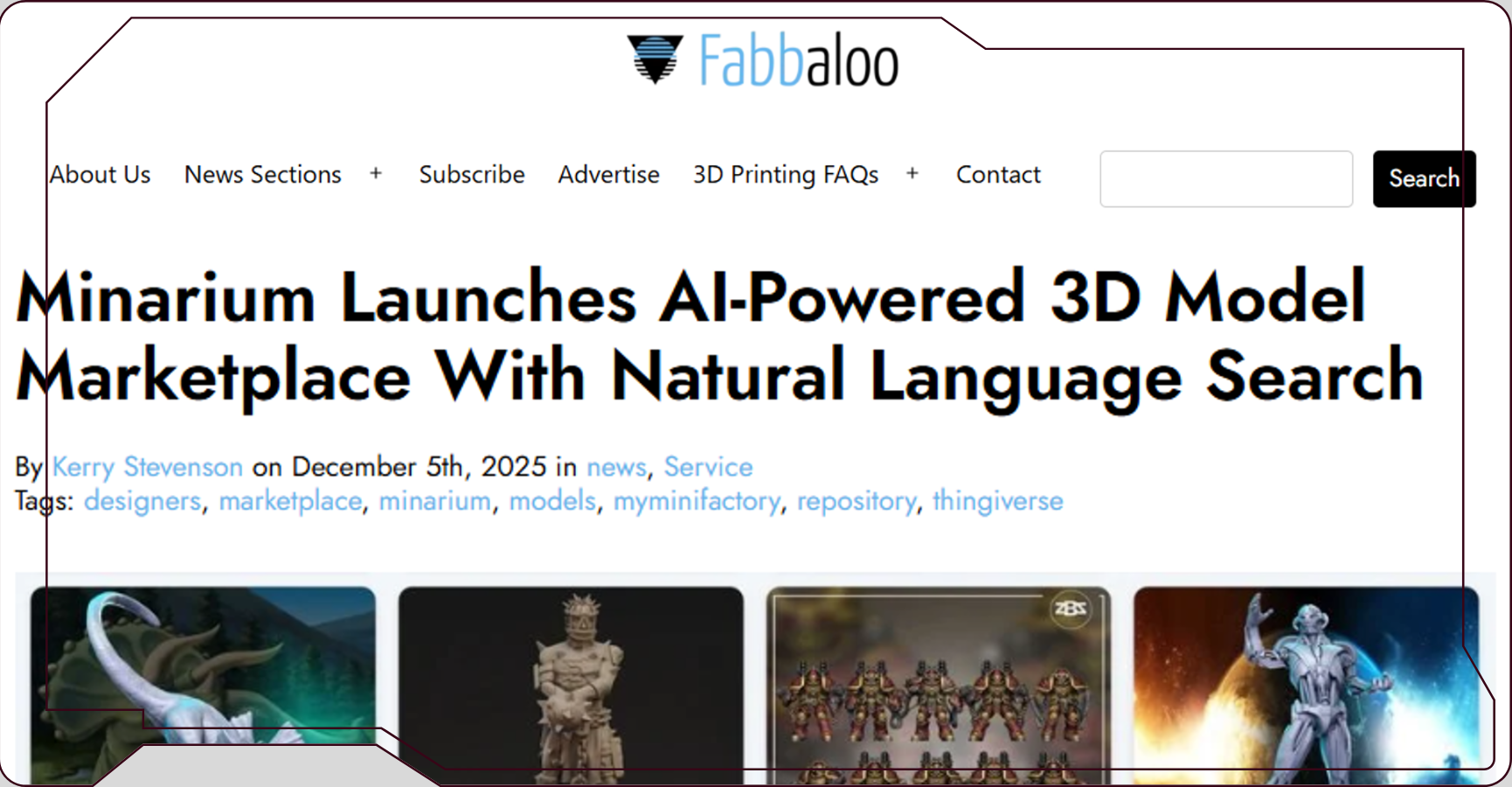View author Kerry Stevenson's profile

click(x=147, y=467)
